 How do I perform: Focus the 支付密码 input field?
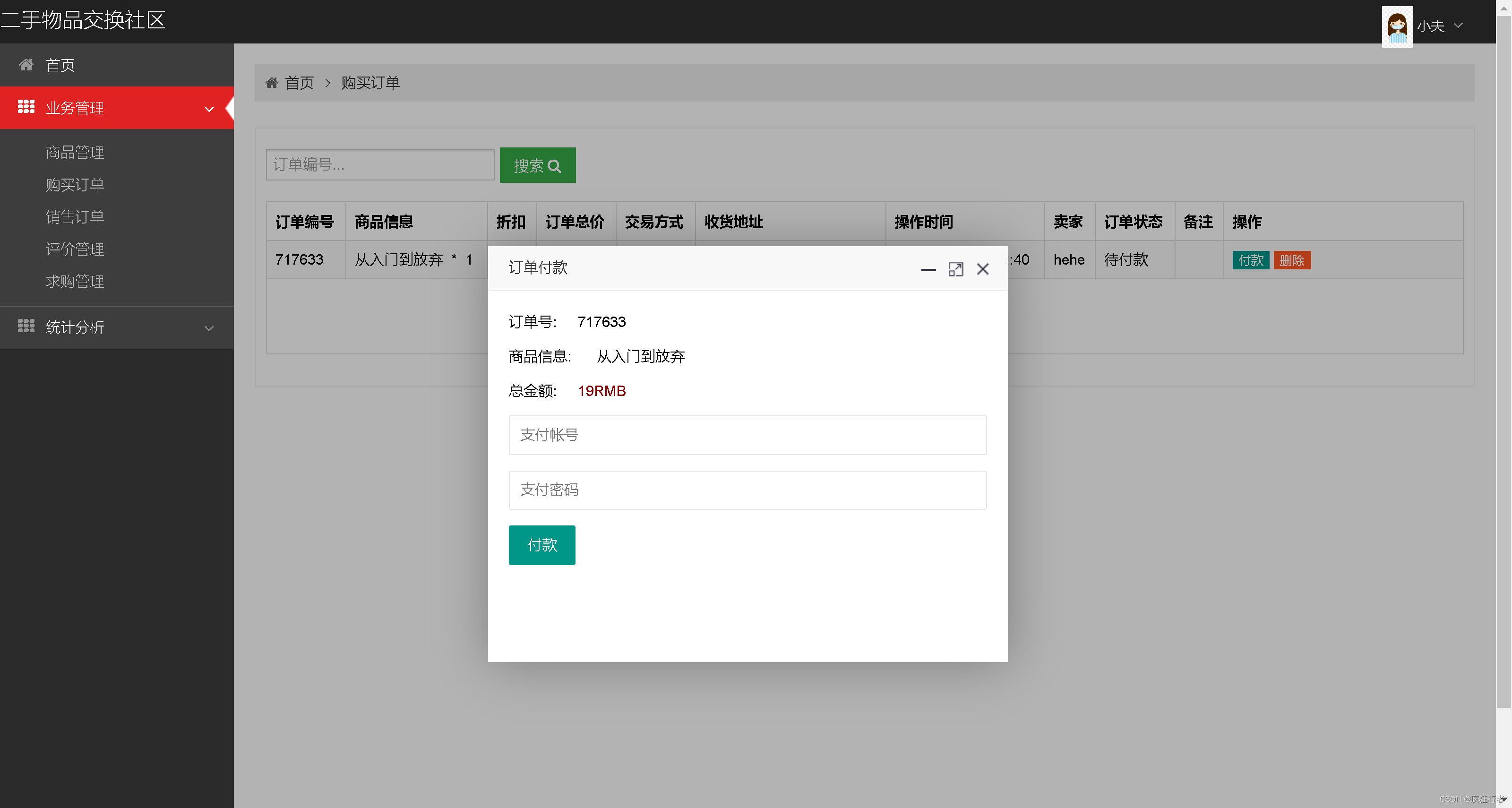click(x=747, y=490)
